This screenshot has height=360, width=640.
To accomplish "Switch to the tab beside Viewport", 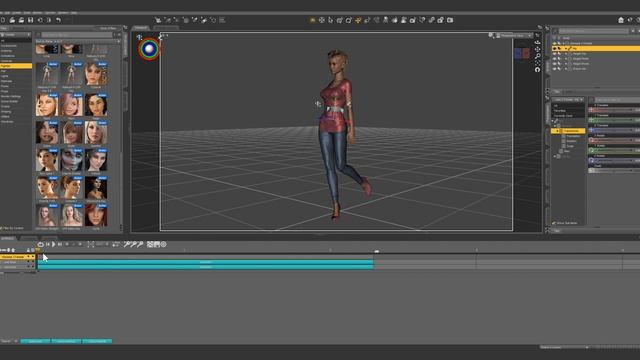I will [x=166, y=28].
